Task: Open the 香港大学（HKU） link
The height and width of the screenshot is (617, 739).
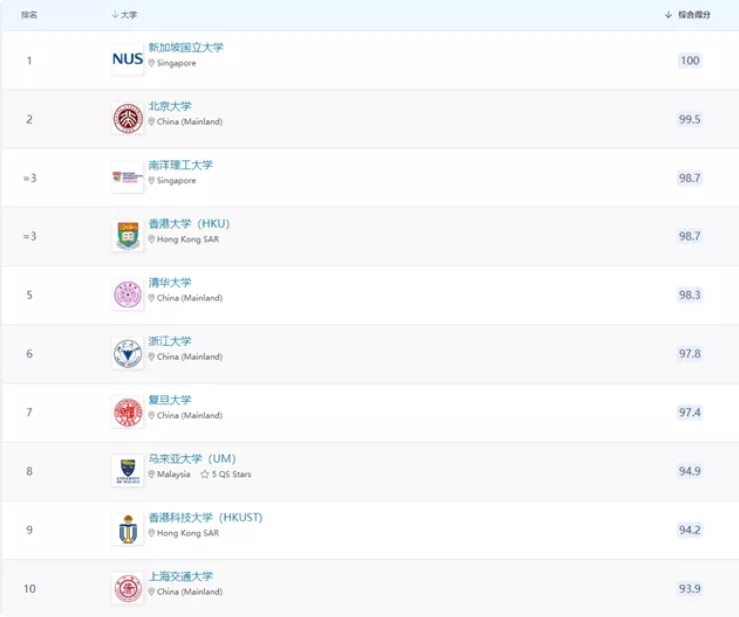Action: [189, 224]
